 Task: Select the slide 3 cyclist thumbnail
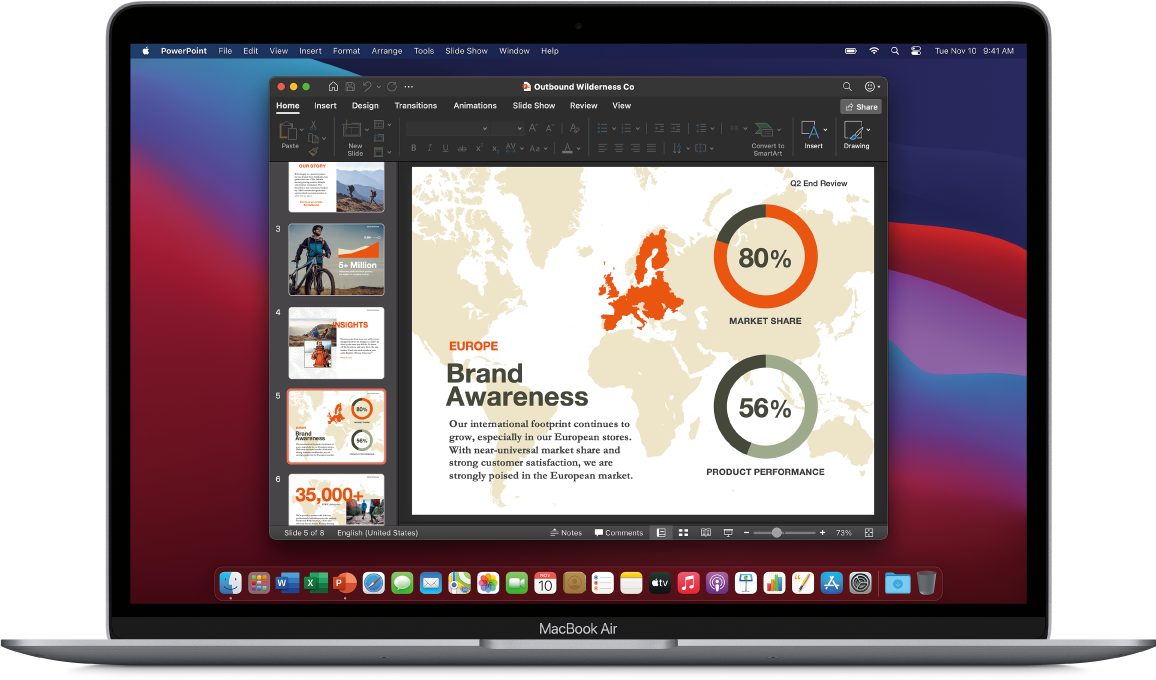point(336,260)
